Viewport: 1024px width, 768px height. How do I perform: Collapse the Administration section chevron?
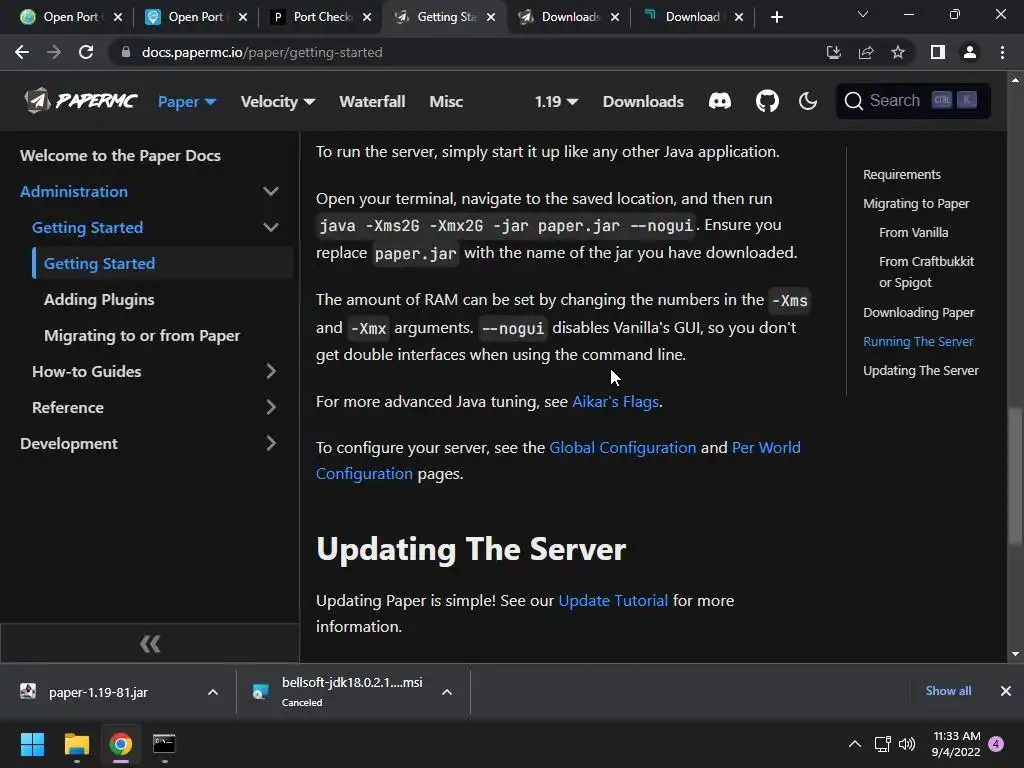click(270, 191)
